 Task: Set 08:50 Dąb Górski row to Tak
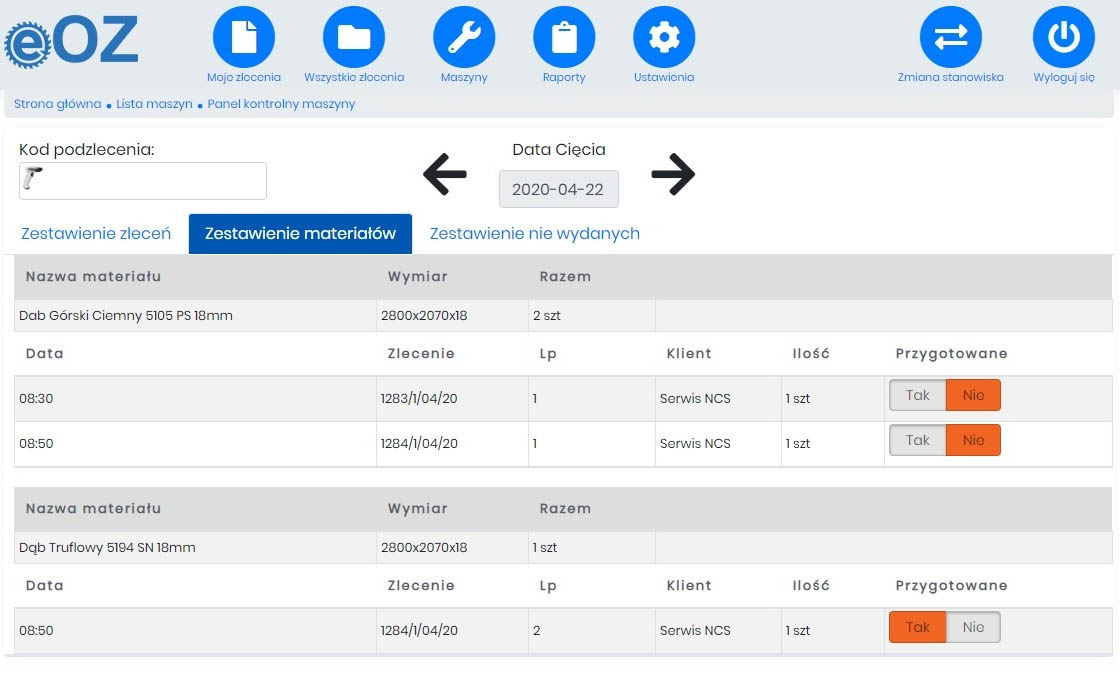[x=918, y=440]
